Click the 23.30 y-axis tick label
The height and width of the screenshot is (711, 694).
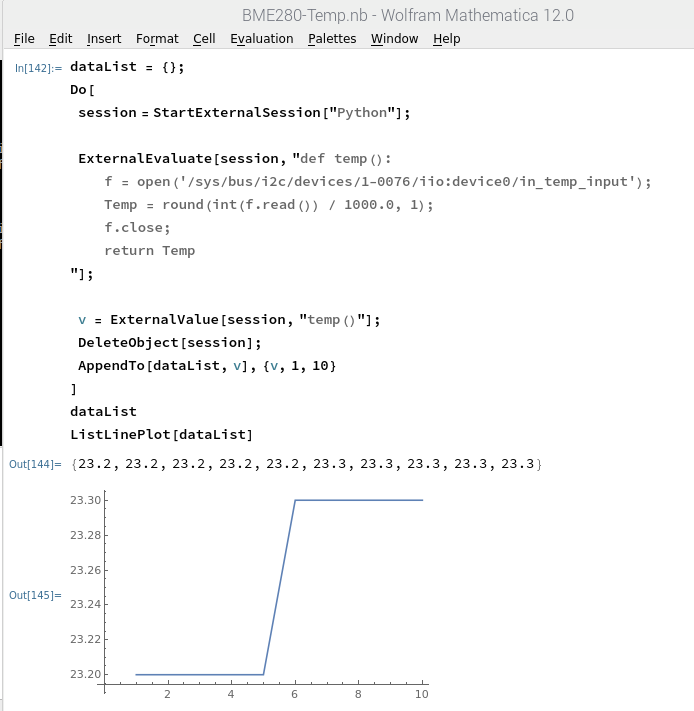pyautogui.click(x=85, y=500)
